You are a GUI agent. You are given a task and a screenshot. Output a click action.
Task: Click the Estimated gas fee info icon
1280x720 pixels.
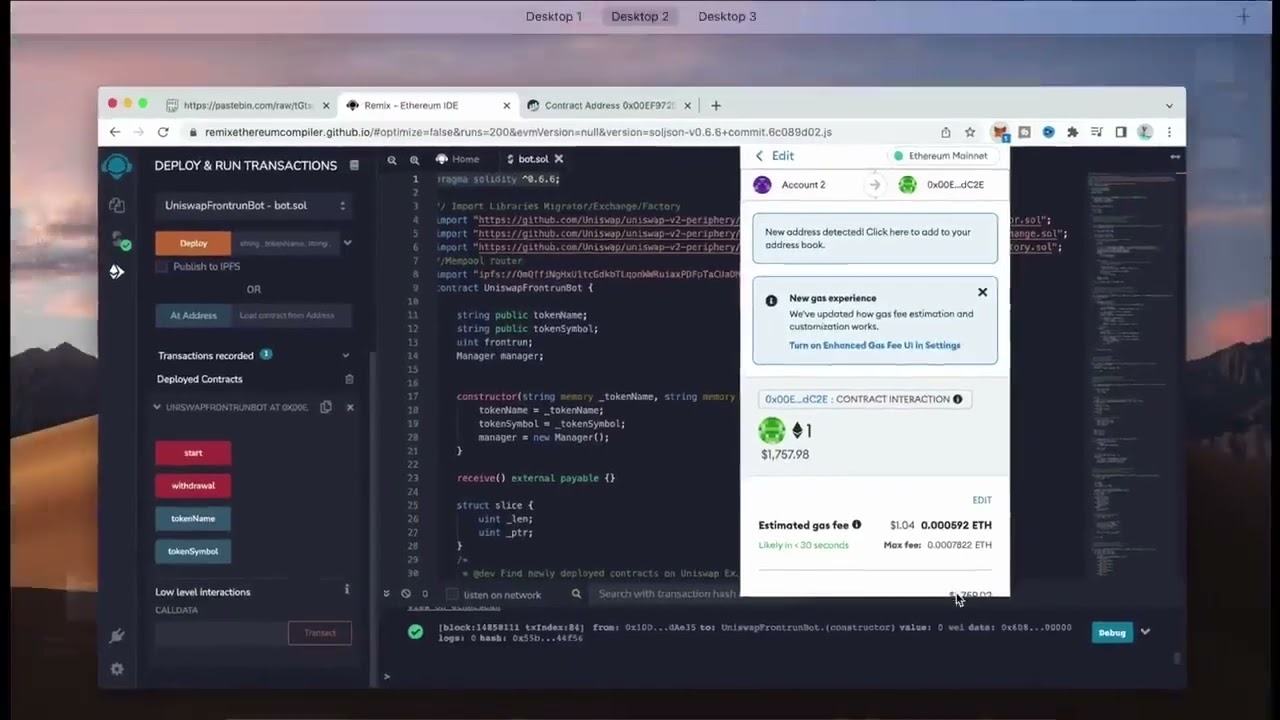click(856, 525)
